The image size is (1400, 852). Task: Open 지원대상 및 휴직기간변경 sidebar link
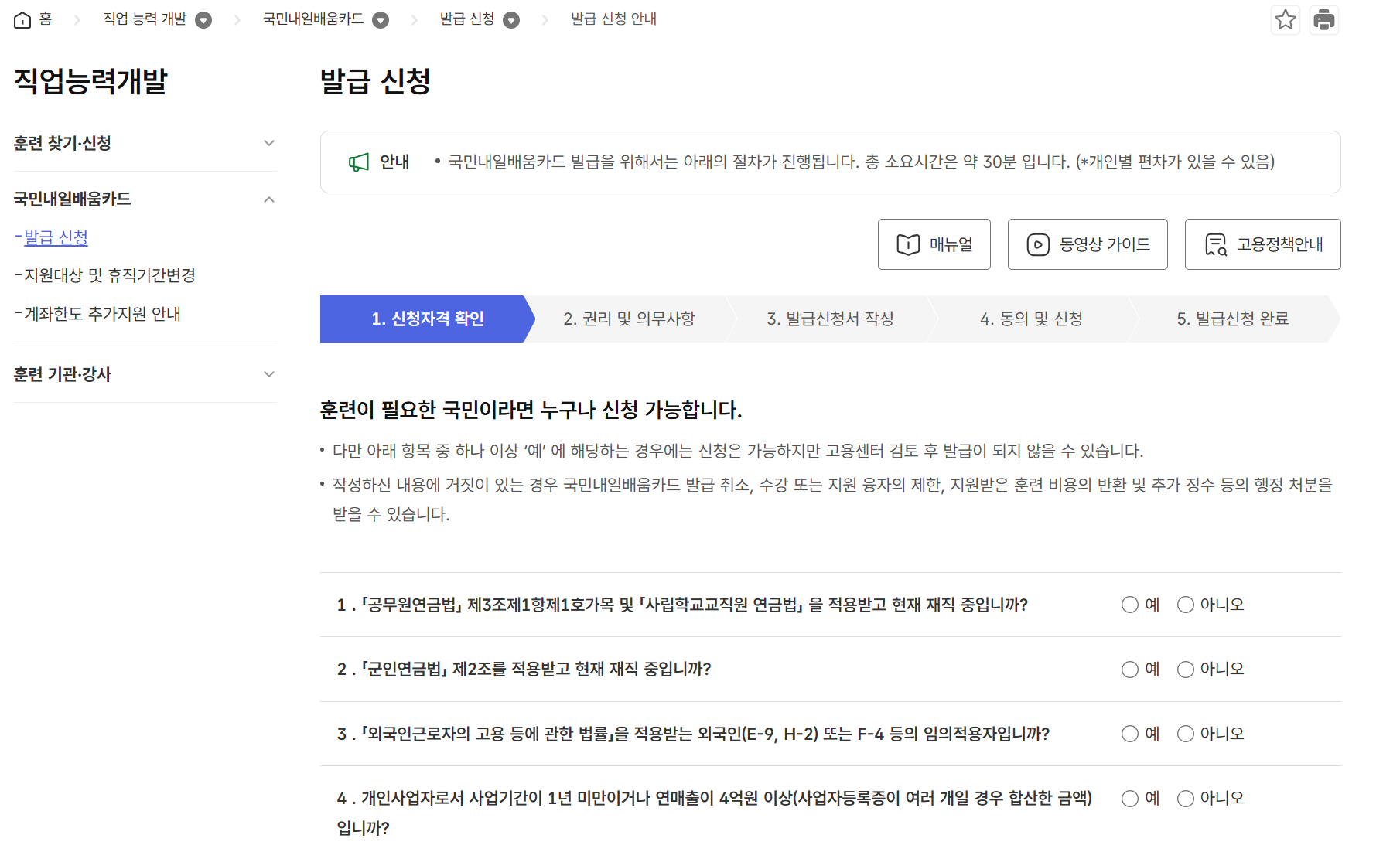(x=109, y=275)
